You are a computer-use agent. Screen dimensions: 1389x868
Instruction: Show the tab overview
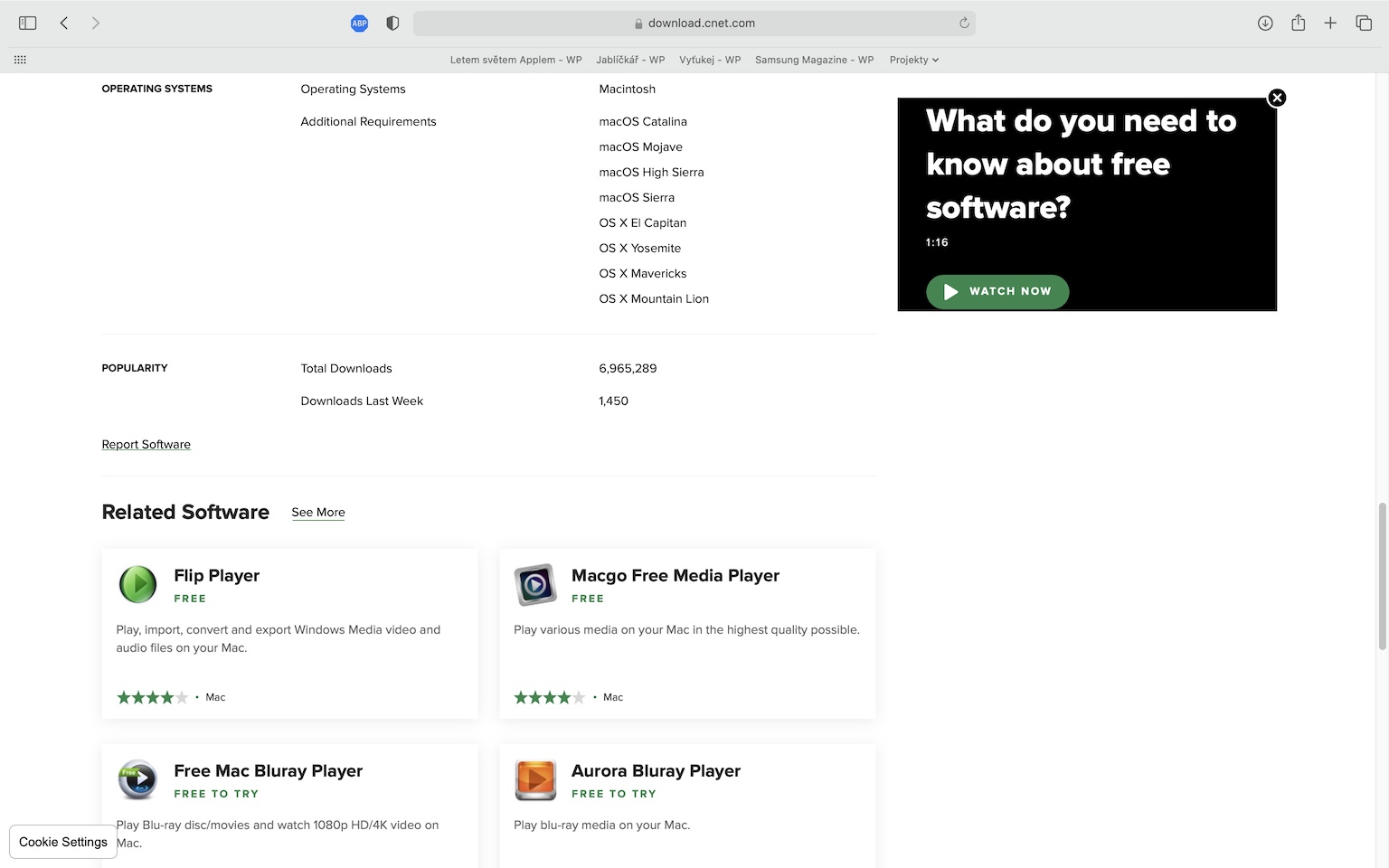point(1364,24)
